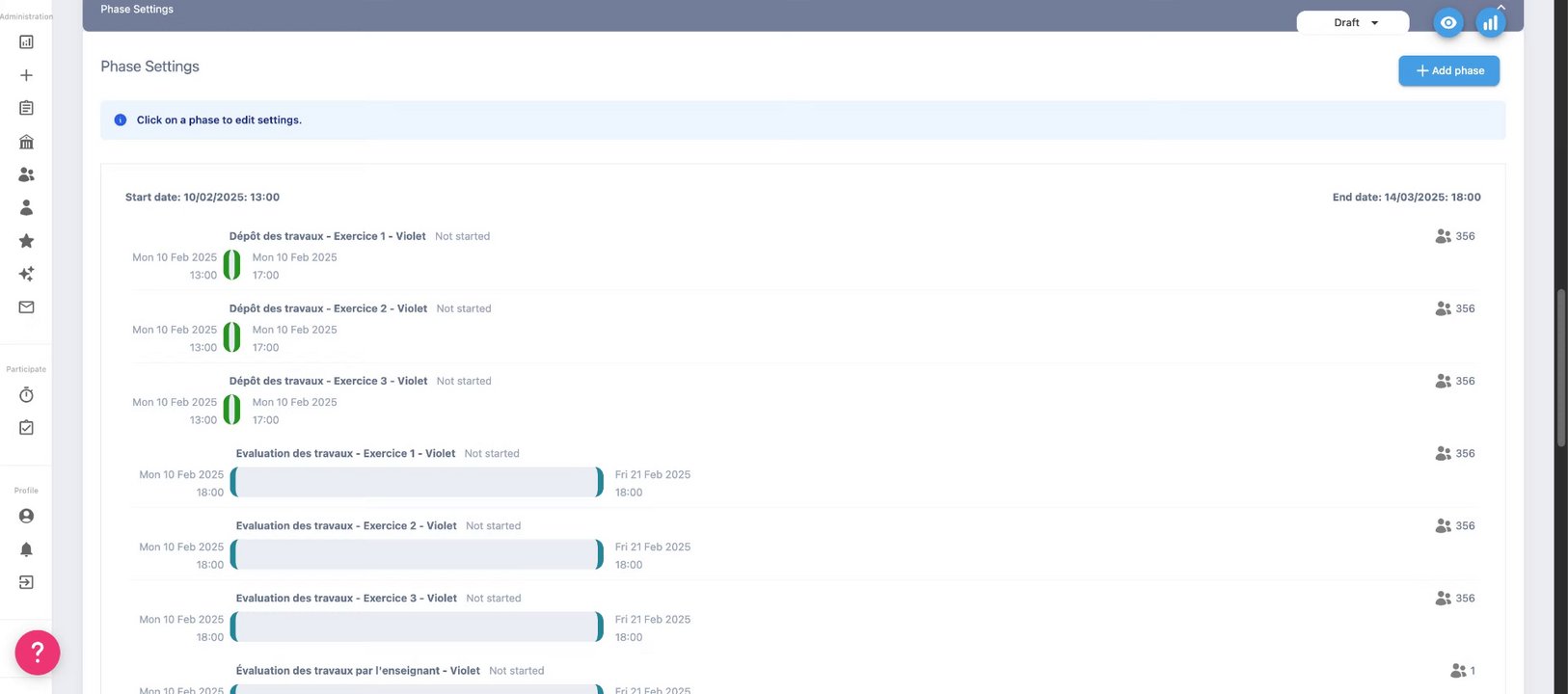1568x694 pixels.
Task: Click participants icon for Evaluation Exercice 3 row
Action: pos(1443,598)
